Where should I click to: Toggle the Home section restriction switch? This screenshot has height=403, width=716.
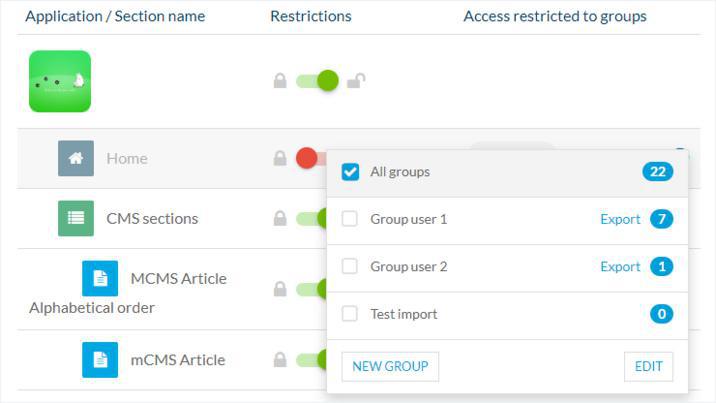coord(310,158)
